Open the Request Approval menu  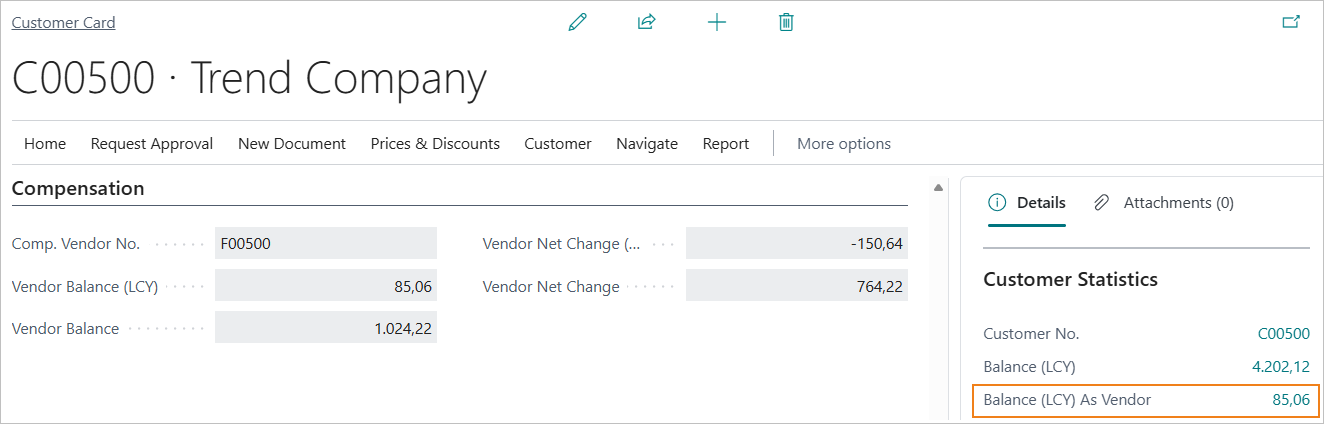[x=152, y=144]
